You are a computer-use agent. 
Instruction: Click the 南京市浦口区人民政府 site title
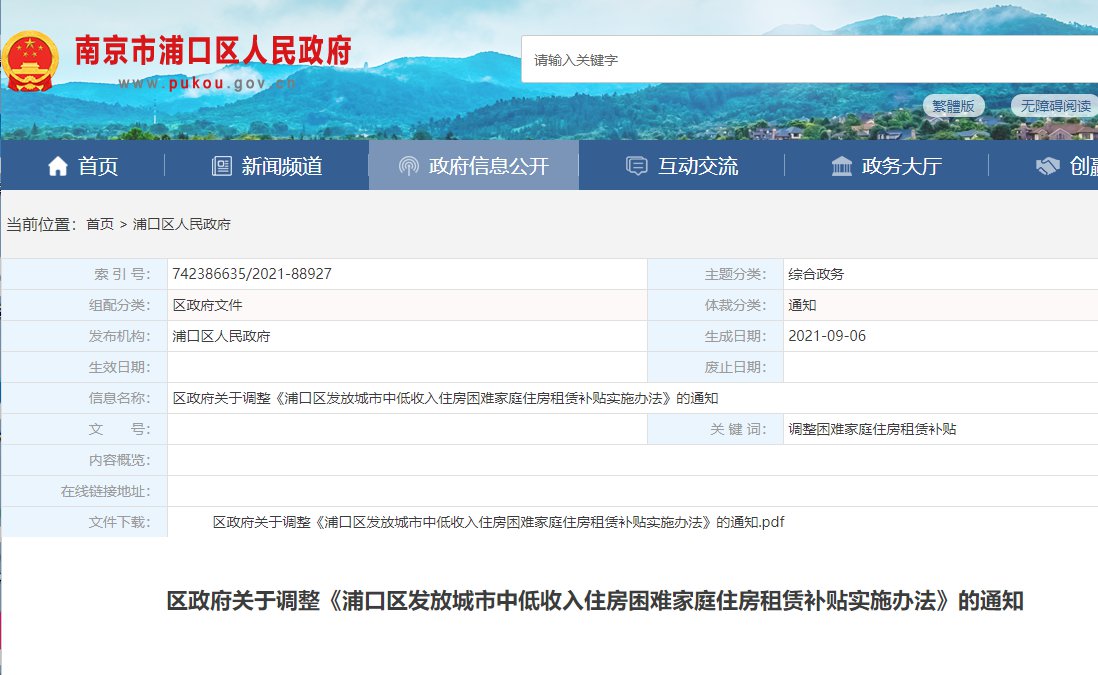pos(213,50)
